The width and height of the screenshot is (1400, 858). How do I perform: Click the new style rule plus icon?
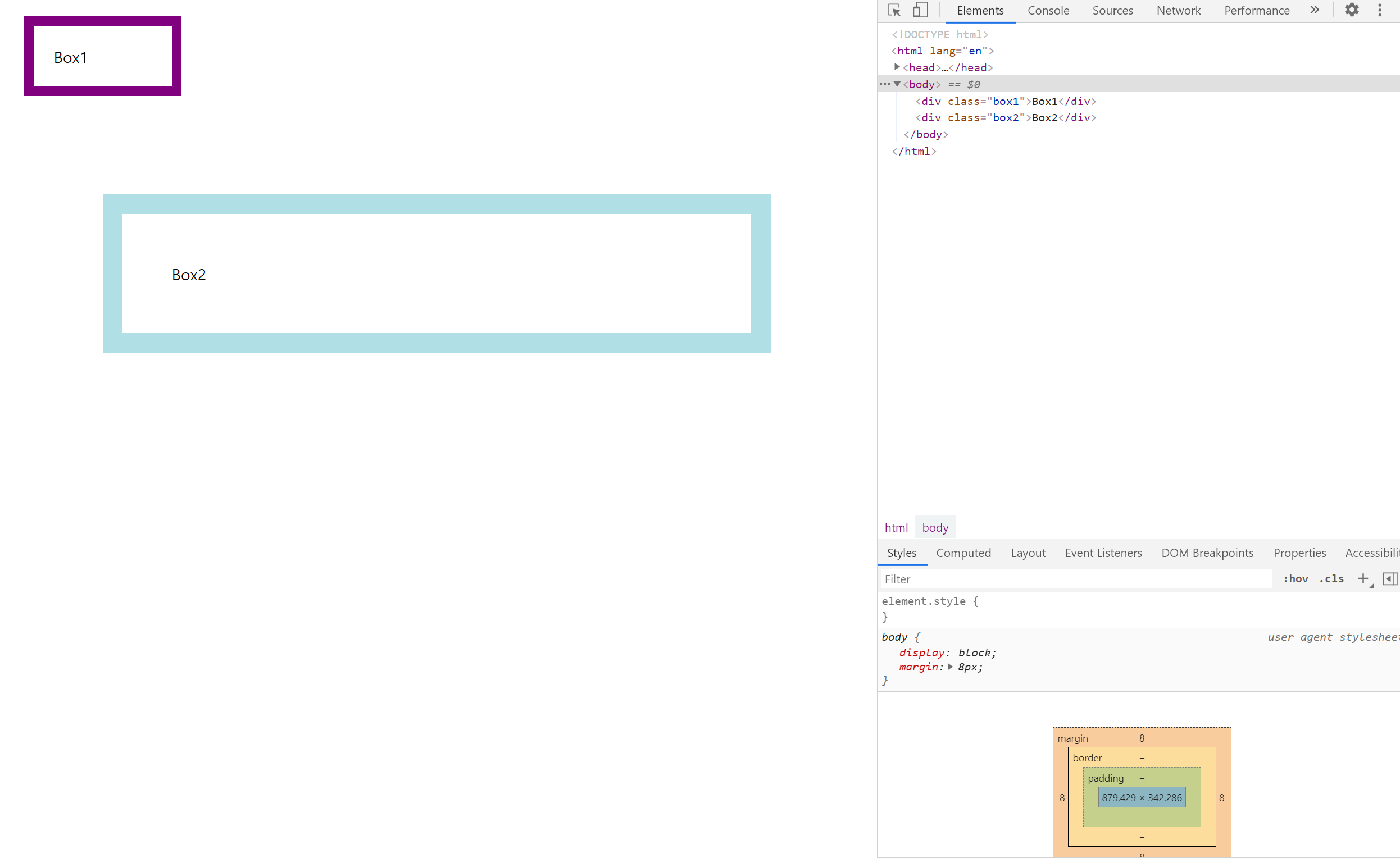(1363, 578)
